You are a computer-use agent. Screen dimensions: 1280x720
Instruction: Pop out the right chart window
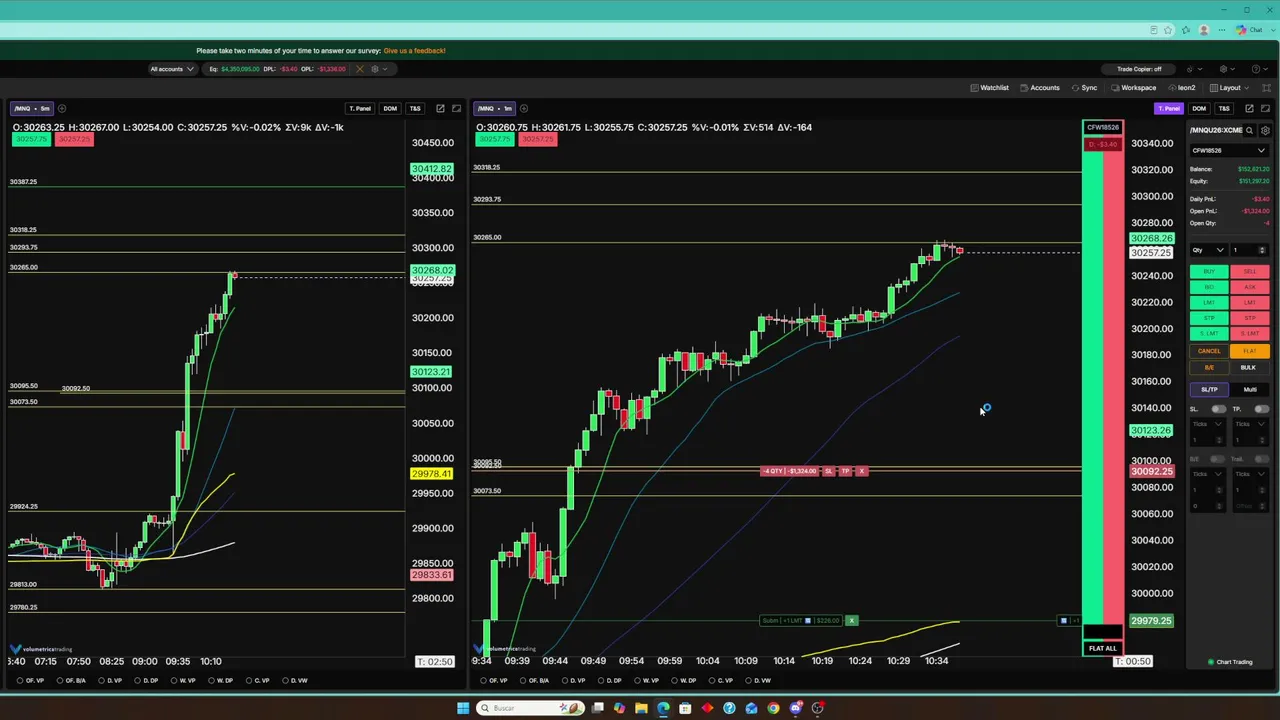(x=1249, y=108)
